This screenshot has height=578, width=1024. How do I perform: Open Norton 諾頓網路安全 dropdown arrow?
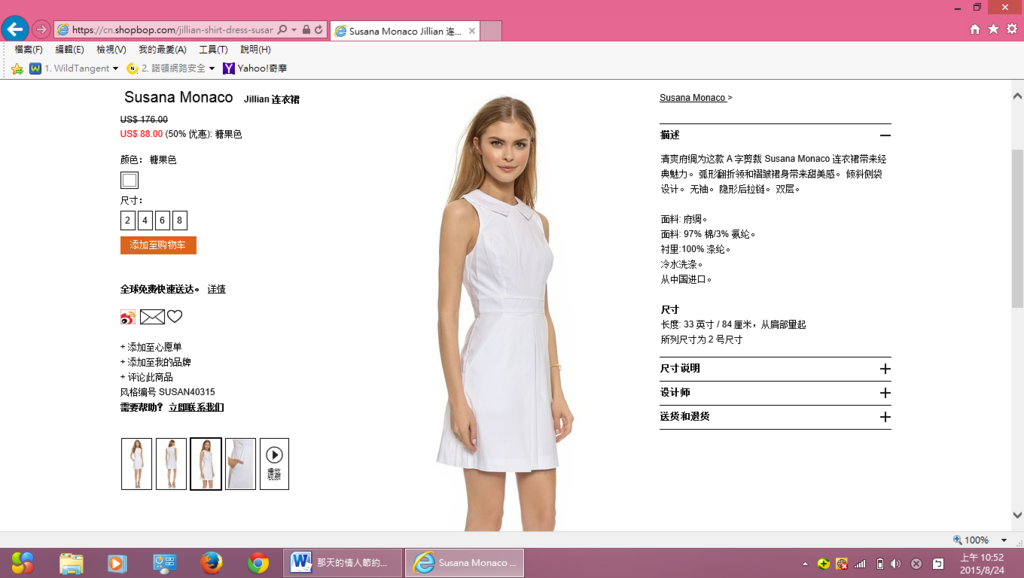[x=212, y=69]
